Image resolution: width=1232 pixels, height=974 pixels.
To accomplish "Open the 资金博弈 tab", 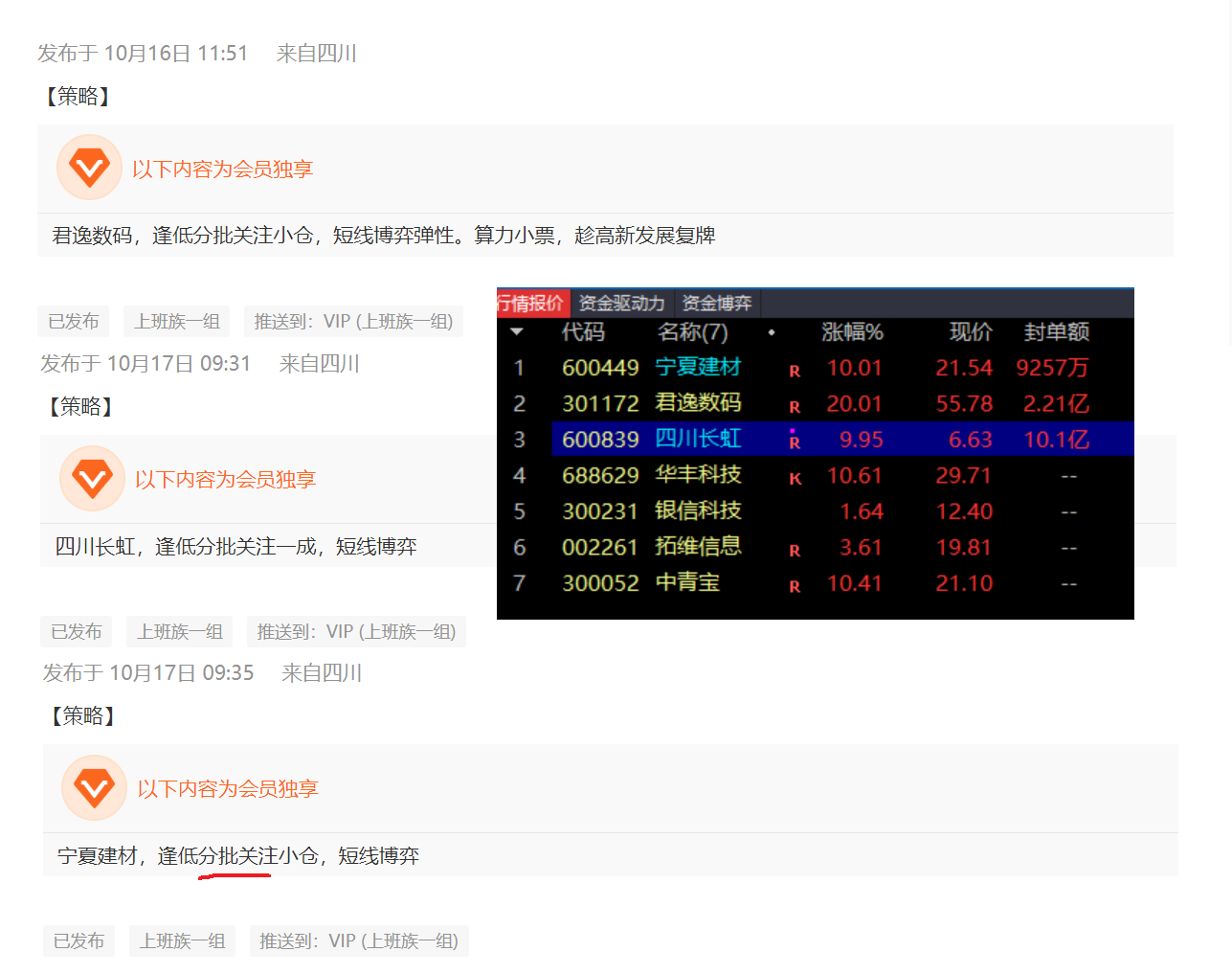I will point(716,303).
